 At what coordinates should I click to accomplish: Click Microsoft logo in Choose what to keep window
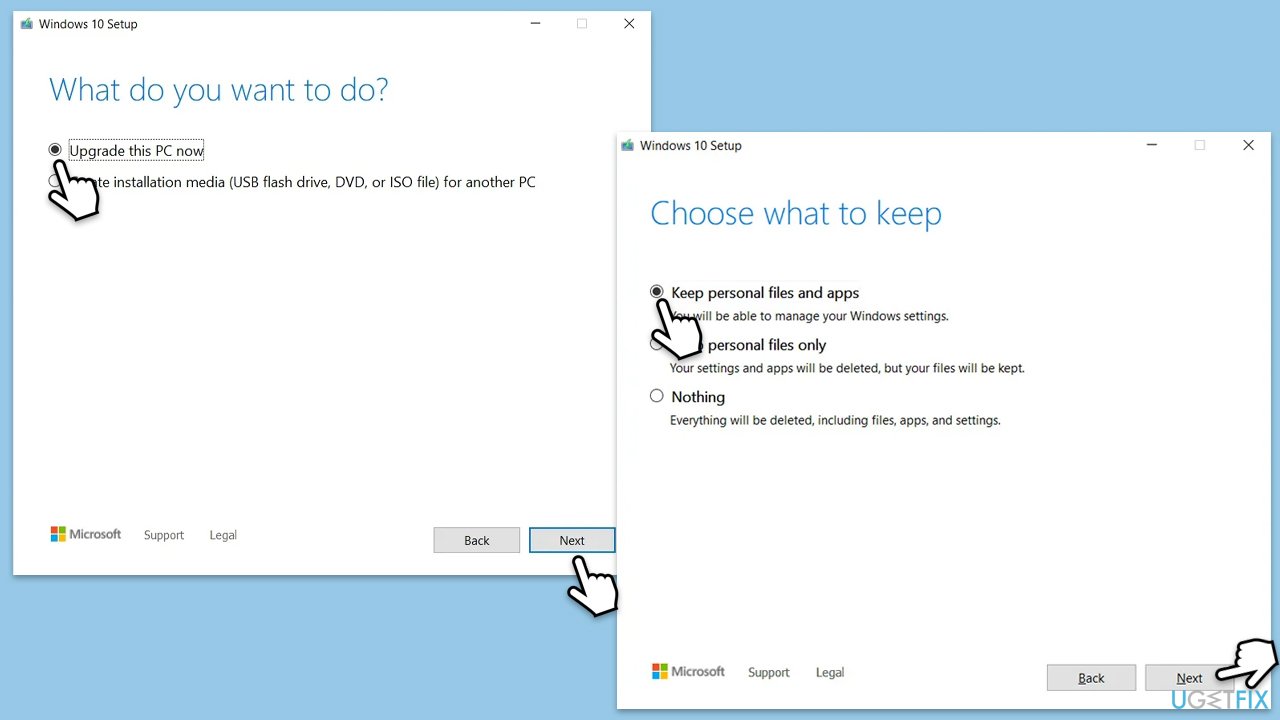(x=688, y=671)
